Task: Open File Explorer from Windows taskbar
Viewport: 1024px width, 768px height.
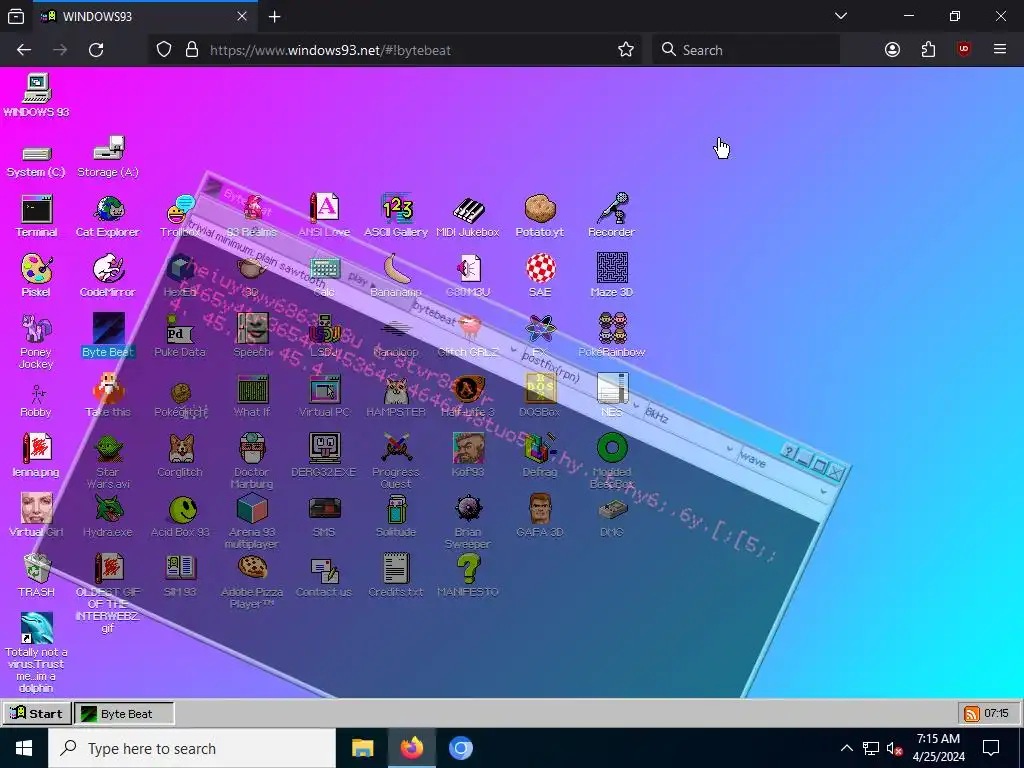Action: click(362, 748)
